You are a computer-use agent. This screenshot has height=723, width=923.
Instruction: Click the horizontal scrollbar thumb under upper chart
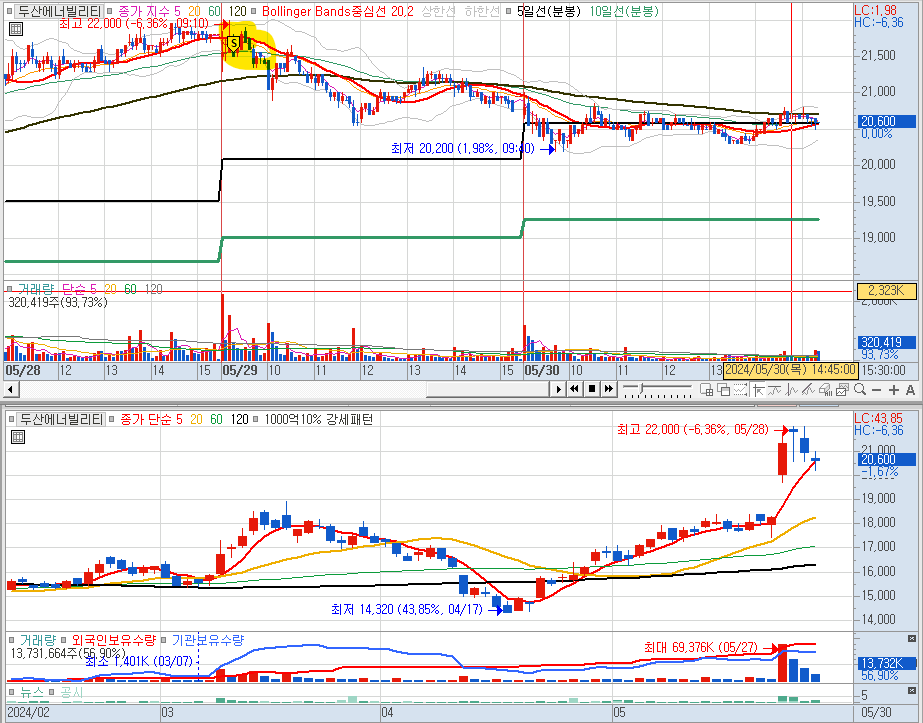487,389
